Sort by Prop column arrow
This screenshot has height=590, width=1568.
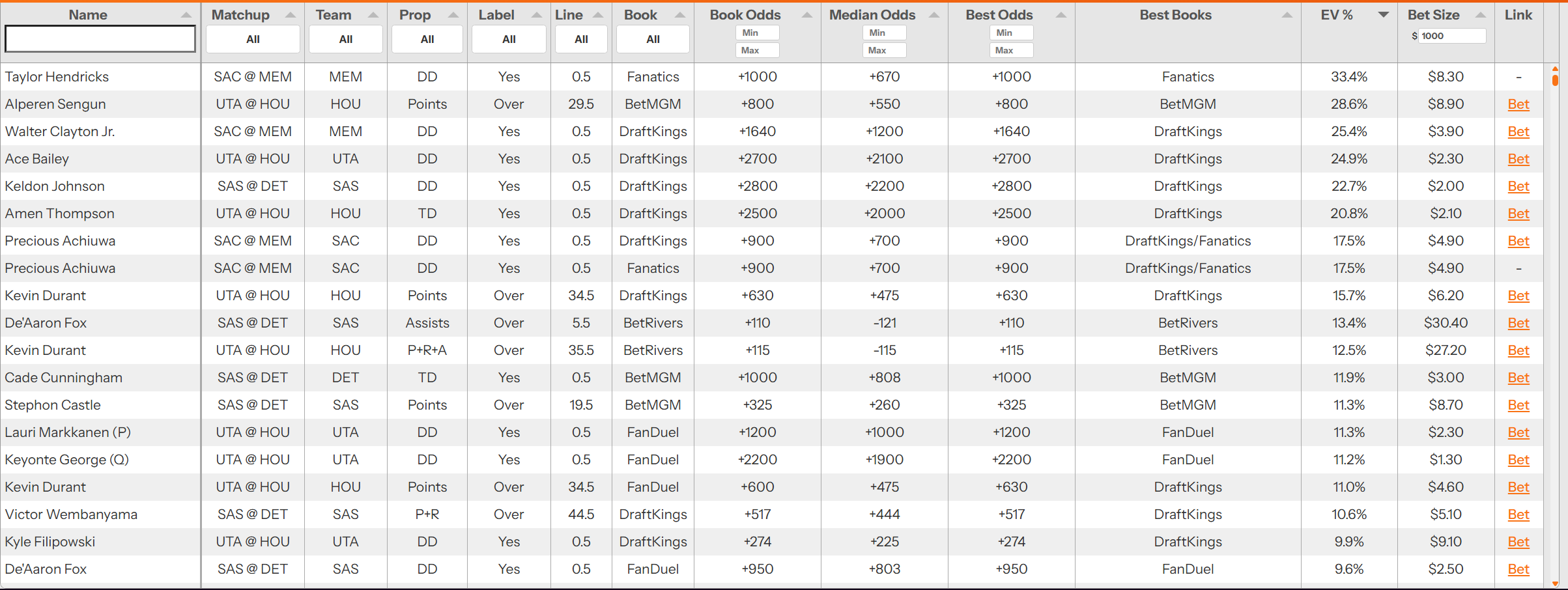tap(453, 15)
